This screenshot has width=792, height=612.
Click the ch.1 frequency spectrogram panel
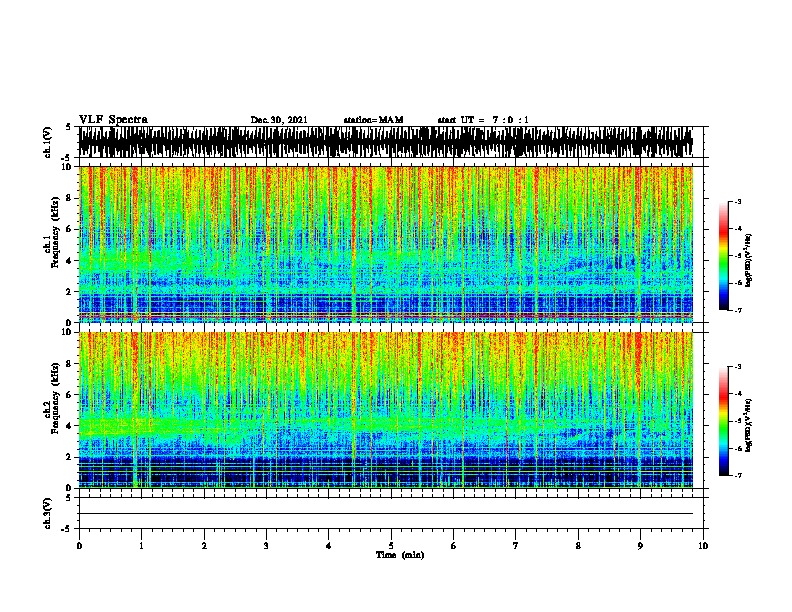point(386,244)
